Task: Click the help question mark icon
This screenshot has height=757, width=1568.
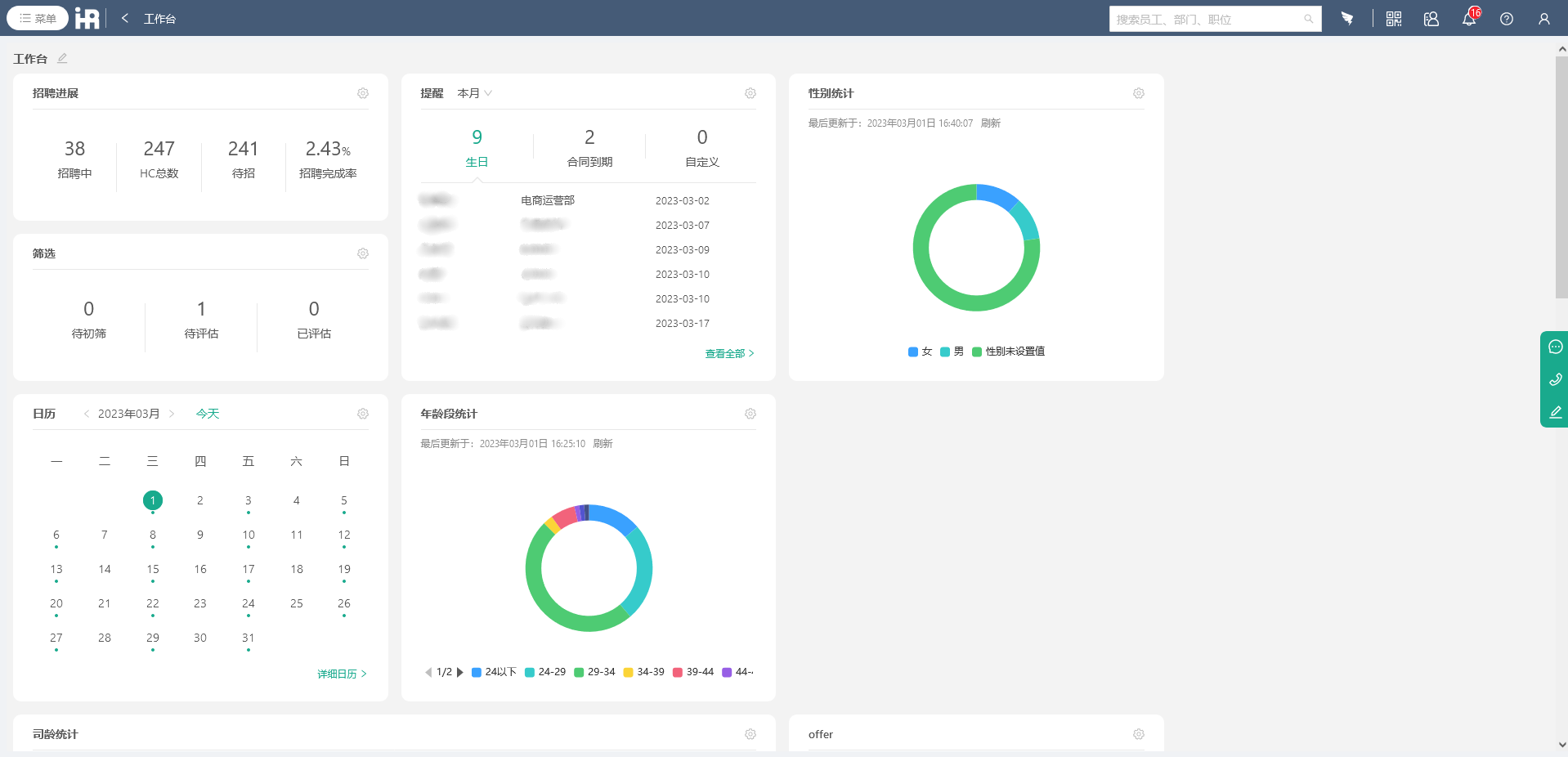Action: (1507, 19)
